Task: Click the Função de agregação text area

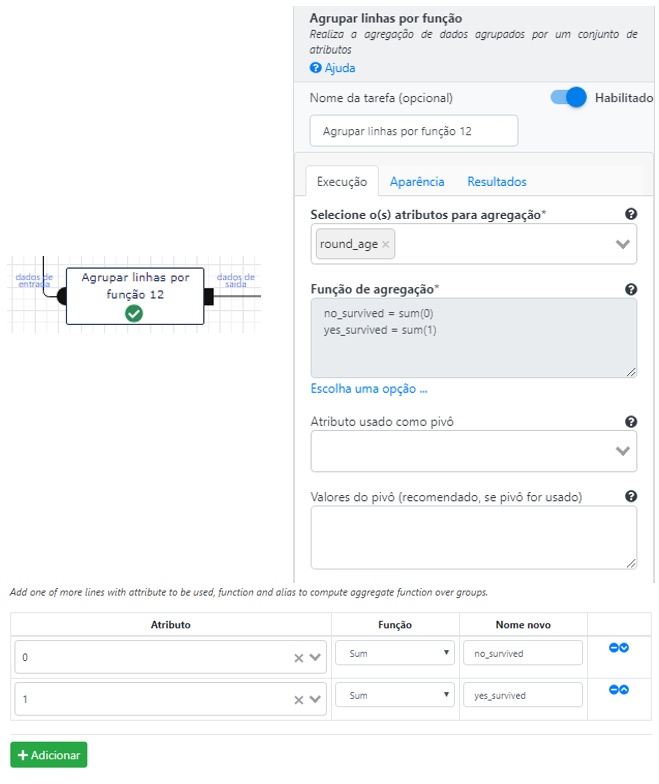Action: 474,338
